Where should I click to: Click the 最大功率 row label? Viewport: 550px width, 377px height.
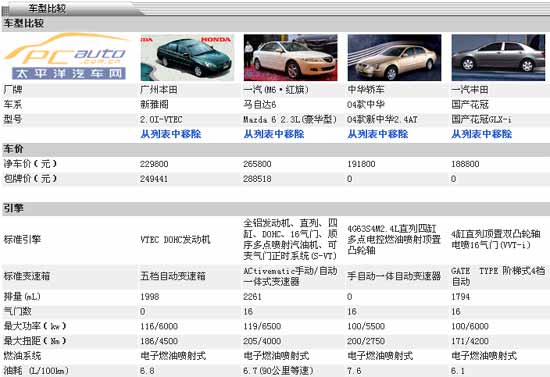coord(35,326)
